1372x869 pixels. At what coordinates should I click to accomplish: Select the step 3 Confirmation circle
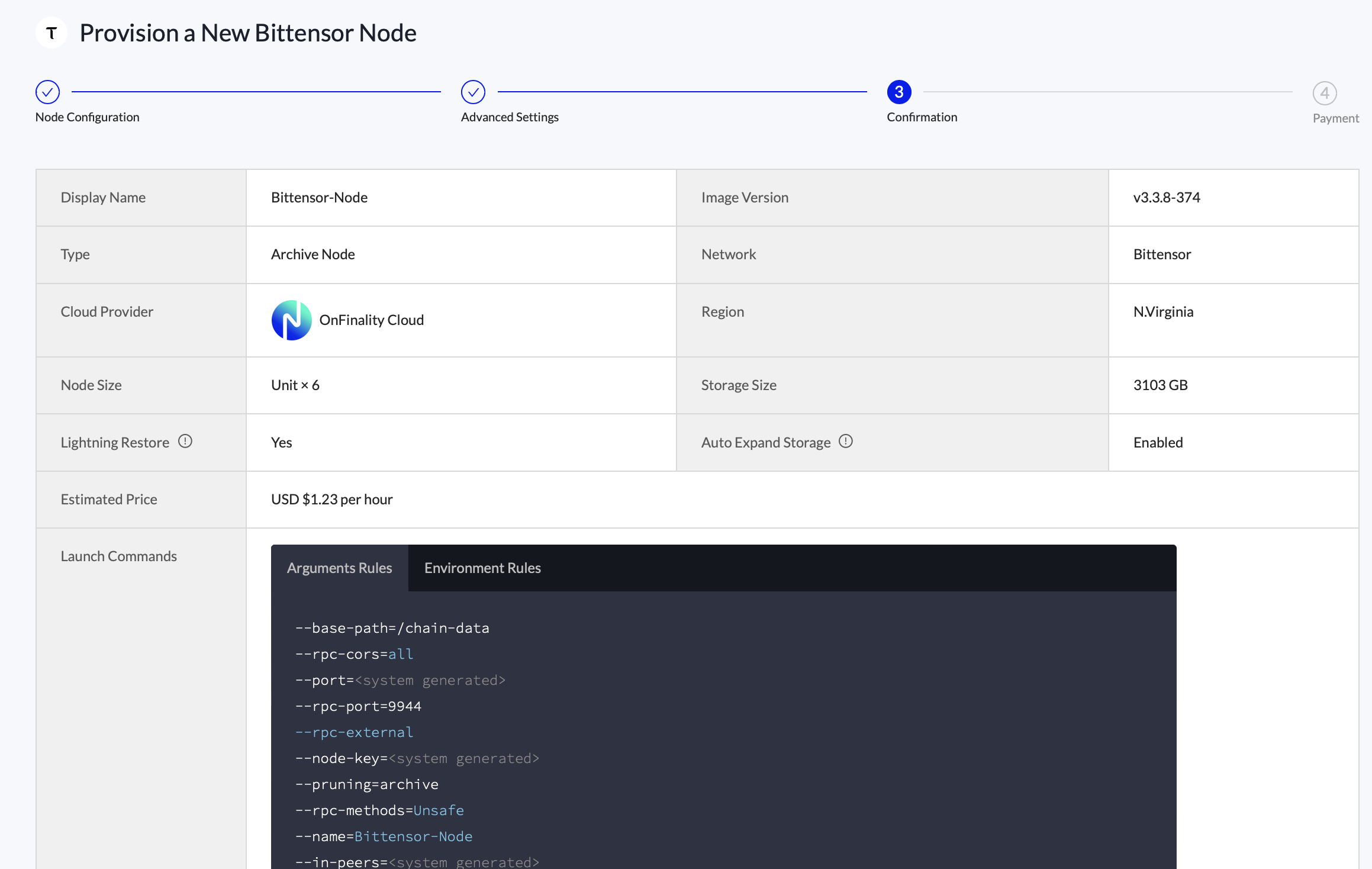coord(899,92)
